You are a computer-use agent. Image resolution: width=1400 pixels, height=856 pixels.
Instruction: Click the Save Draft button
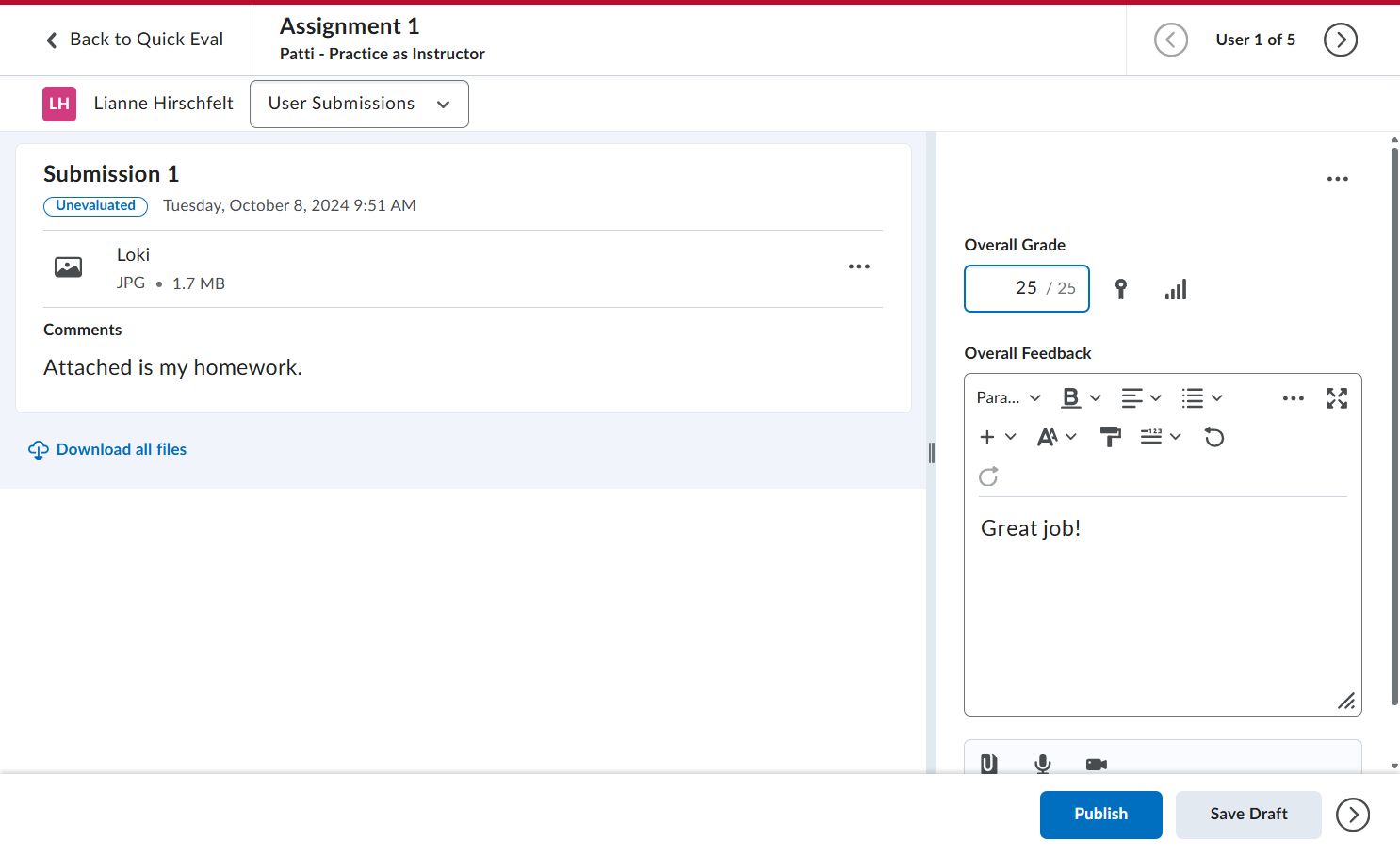1248,815
